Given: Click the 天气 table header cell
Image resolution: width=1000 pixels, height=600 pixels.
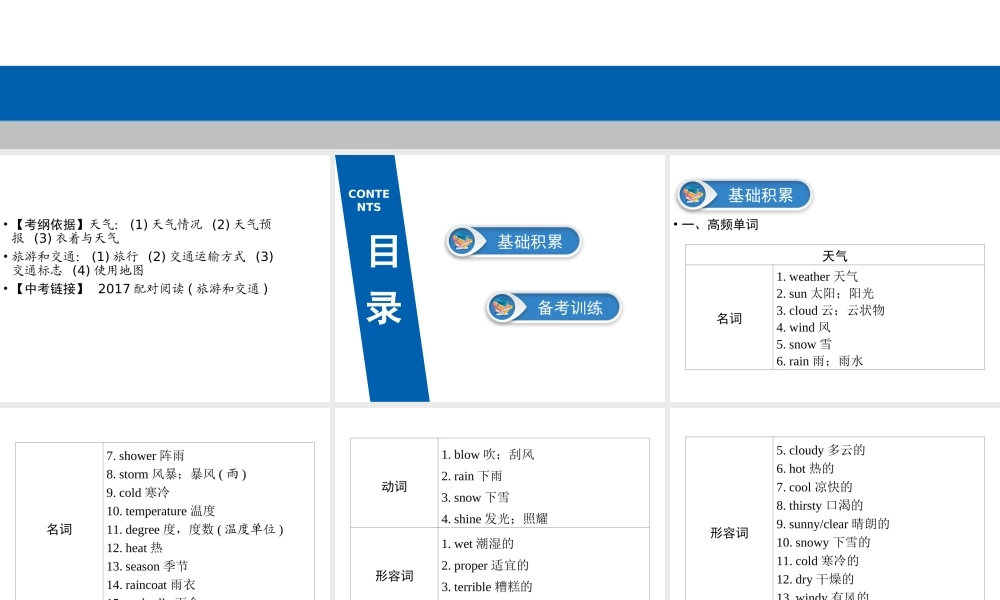Looking at the screenshot, I should (834, 256).
